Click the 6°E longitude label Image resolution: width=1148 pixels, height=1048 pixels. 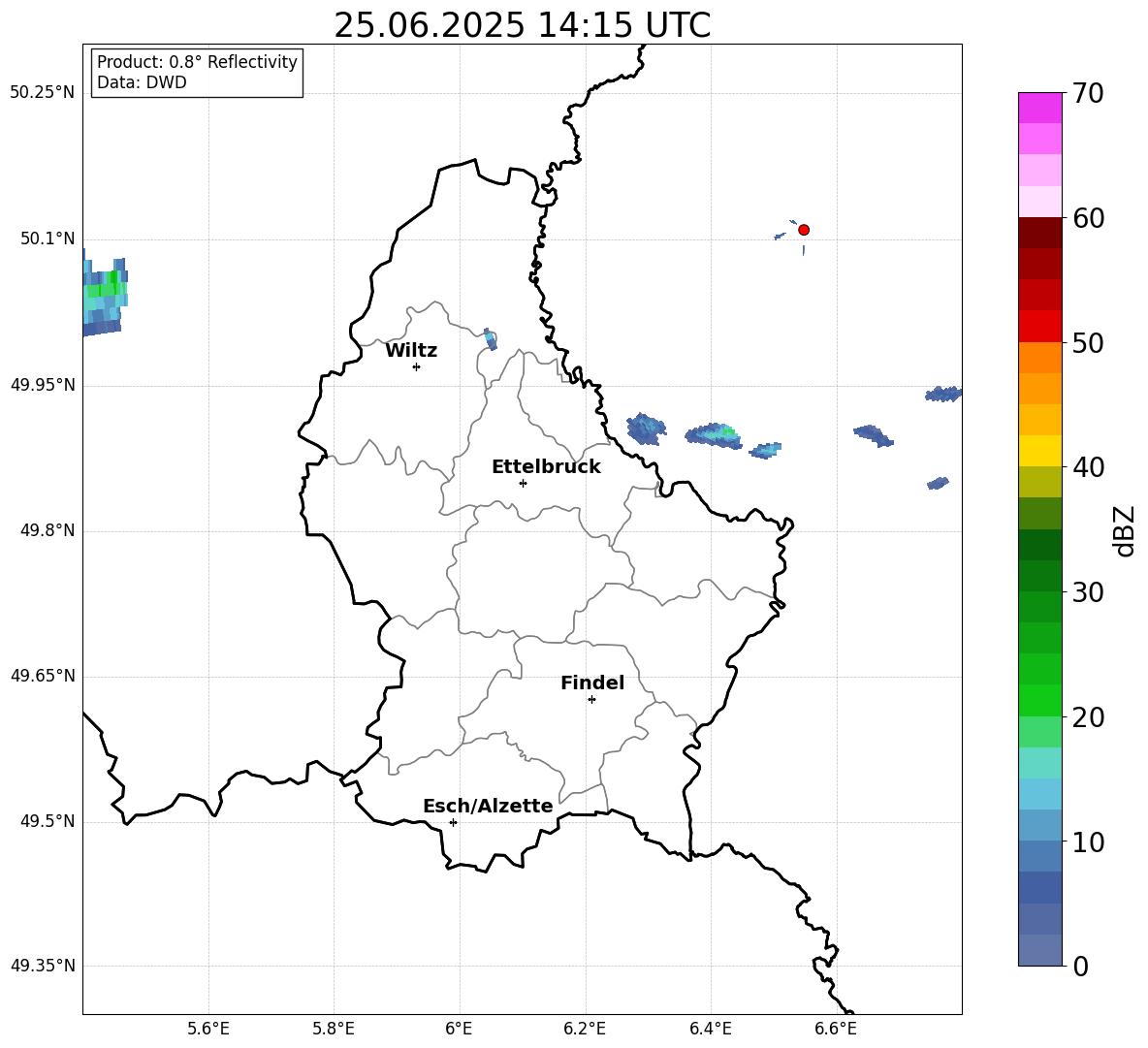[x=459, y=1029]
